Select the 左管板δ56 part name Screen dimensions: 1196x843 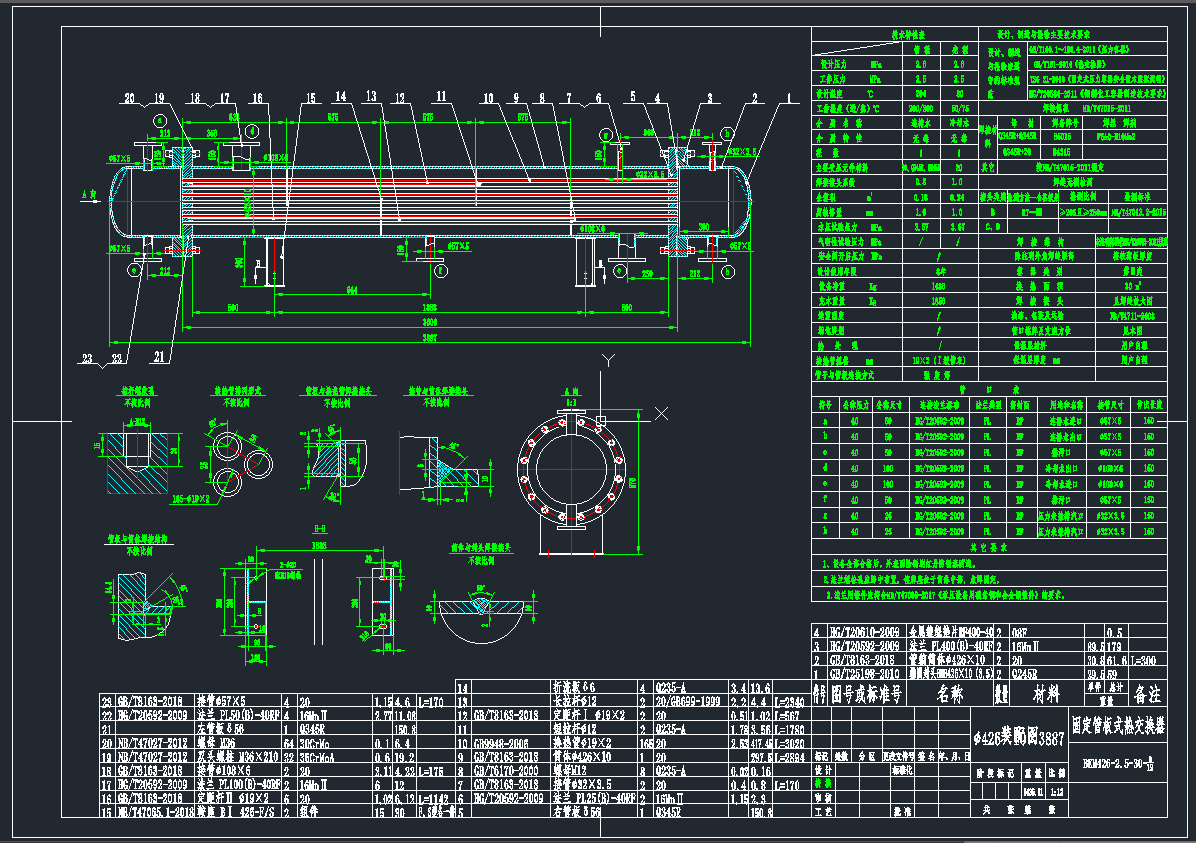click(218, 729)
